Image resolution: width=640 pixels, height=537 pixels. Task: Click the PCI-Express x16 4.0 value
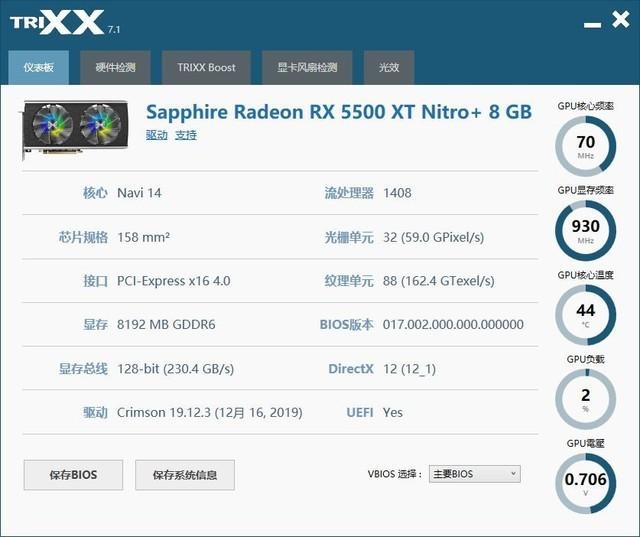pyautogui.click(x=173, y=281)
